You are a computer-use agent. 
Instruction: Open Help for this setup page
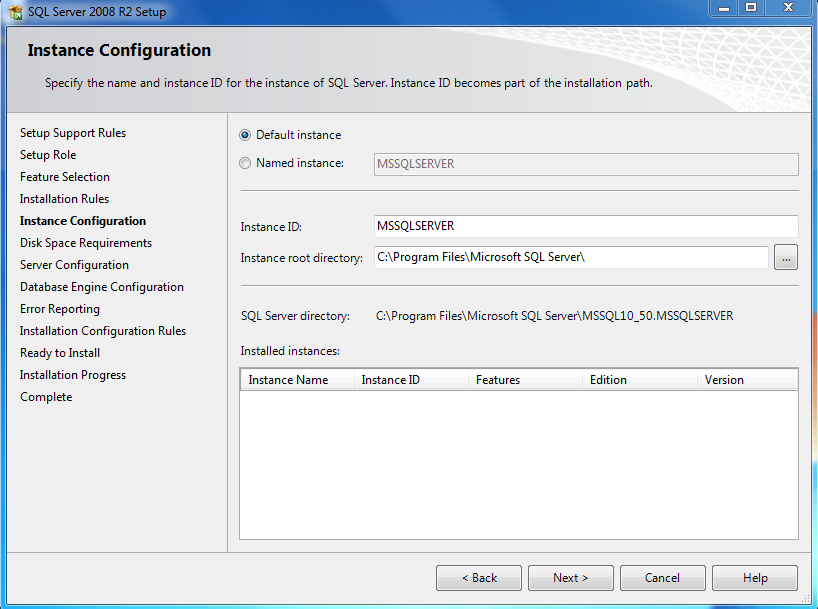pyautogui.click(x=755, y=578)
